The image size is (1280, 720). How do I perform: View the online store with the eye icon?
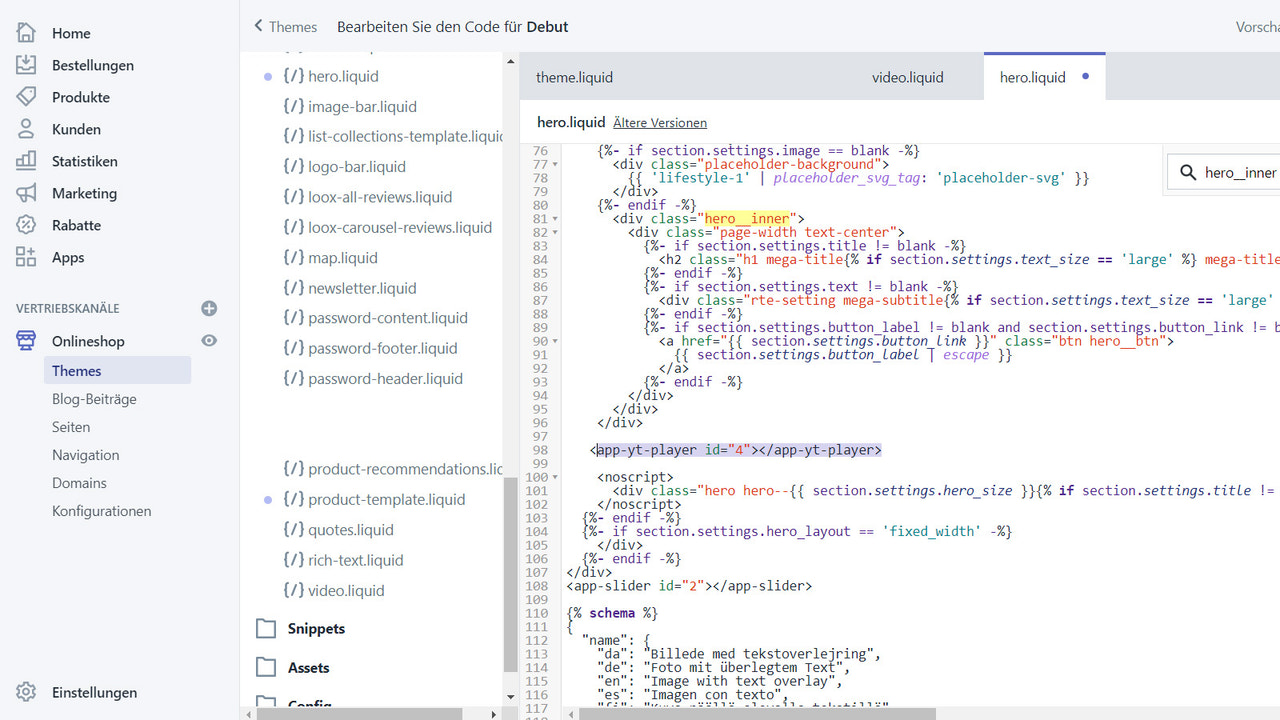tap(209, 340)
